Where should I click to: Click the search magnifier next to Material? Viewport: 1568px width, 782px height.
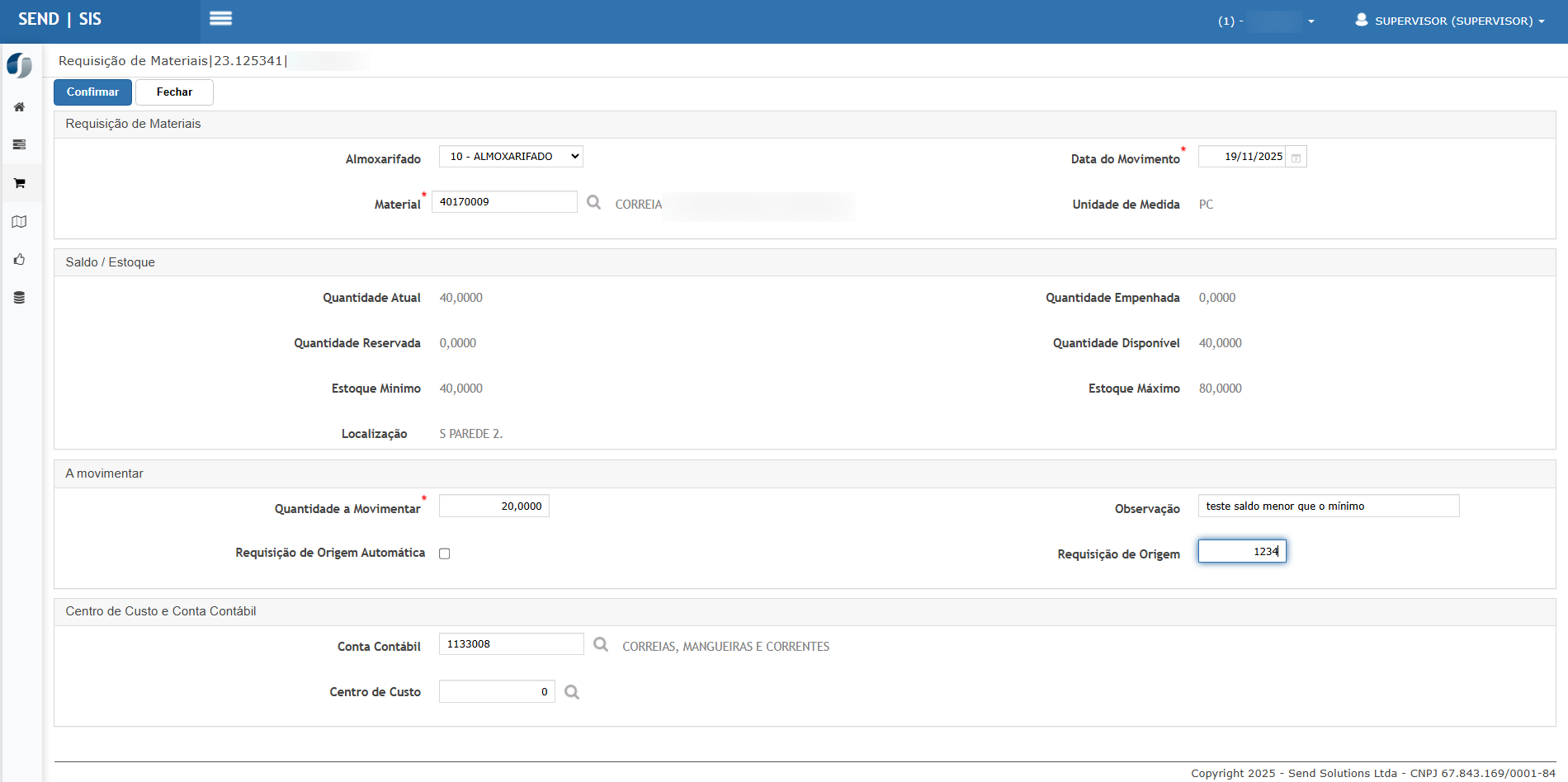593,202
